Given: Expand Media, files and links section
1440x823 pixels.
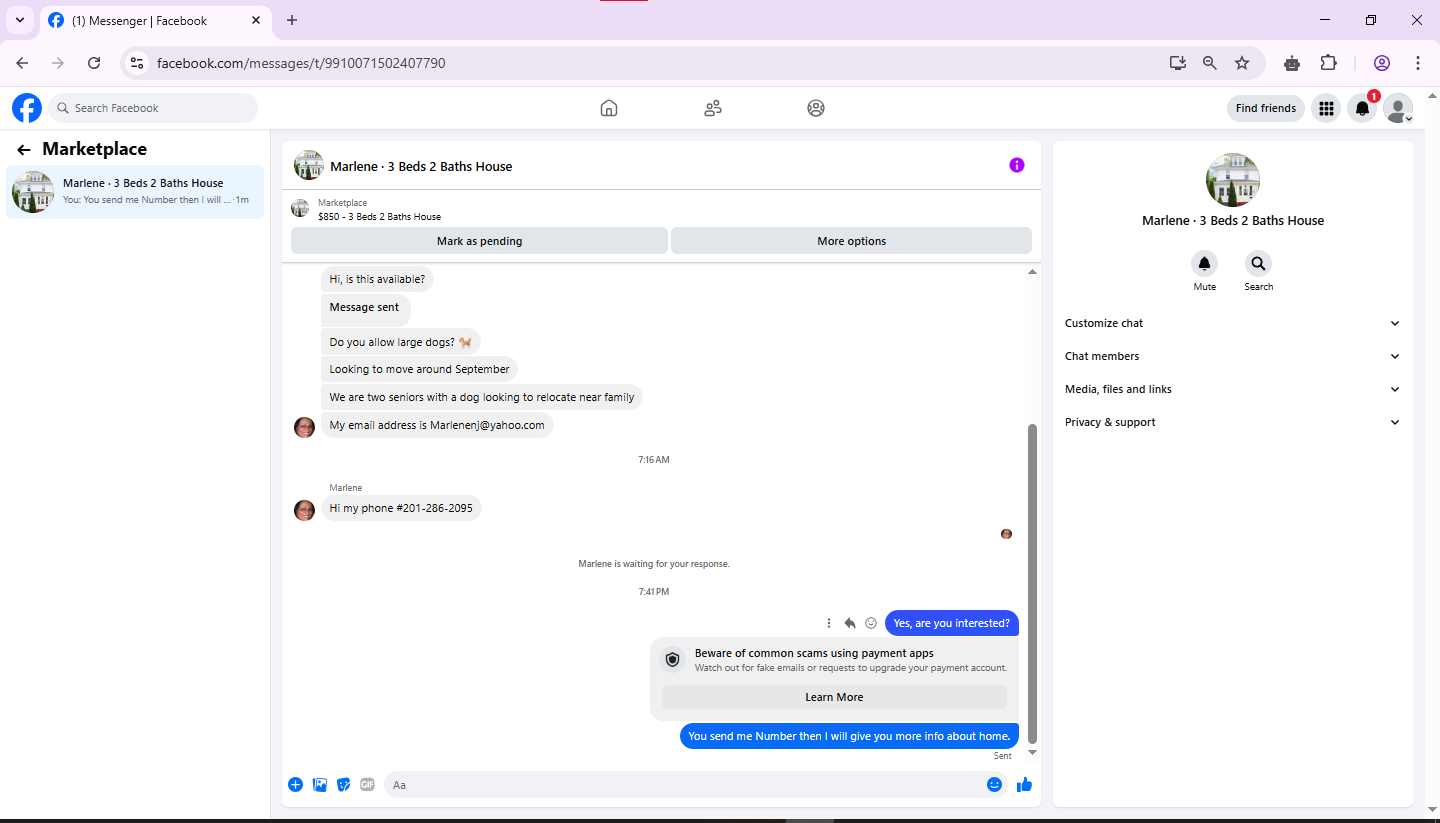Looking at the screenshot, I should click(1232, 389).
